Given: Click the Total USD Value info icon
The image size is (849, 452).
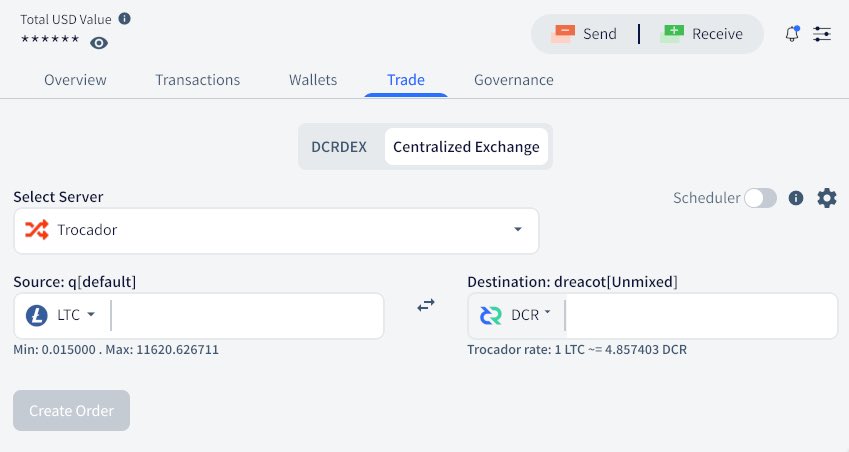Looking at the screenshot, I should (x=125, y=19).
